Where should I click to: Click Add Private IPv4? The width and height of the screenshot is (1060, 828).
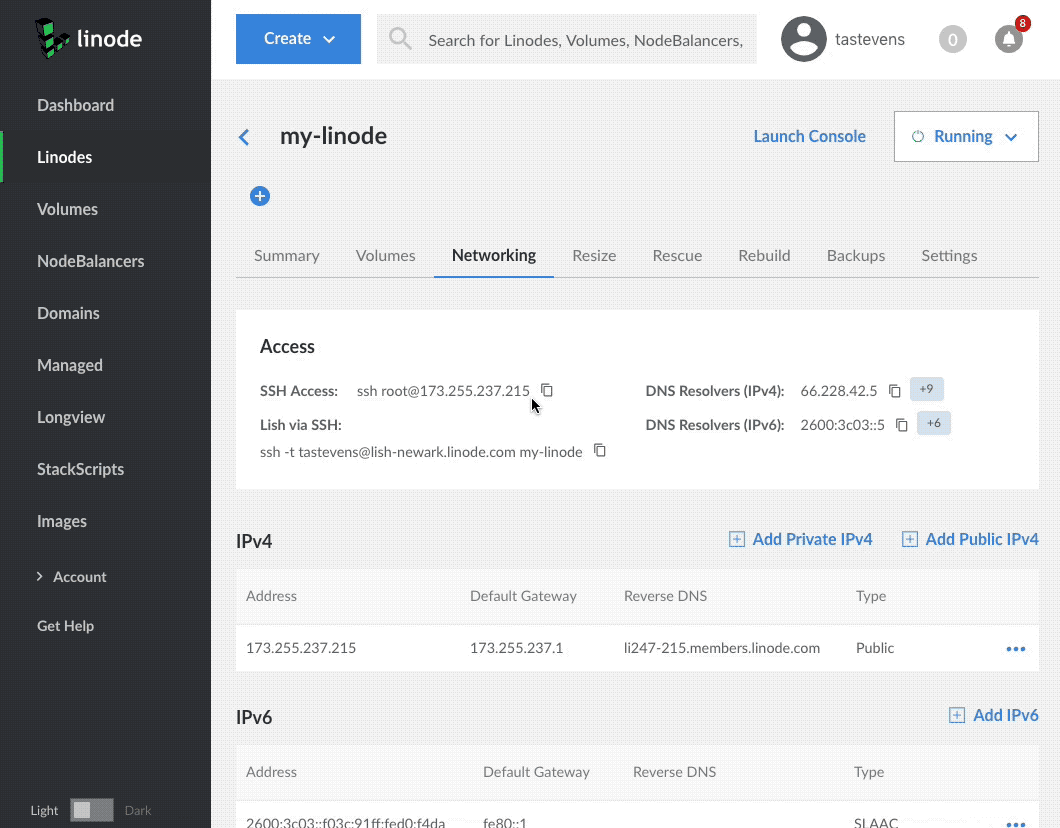[x=800, y=539]
